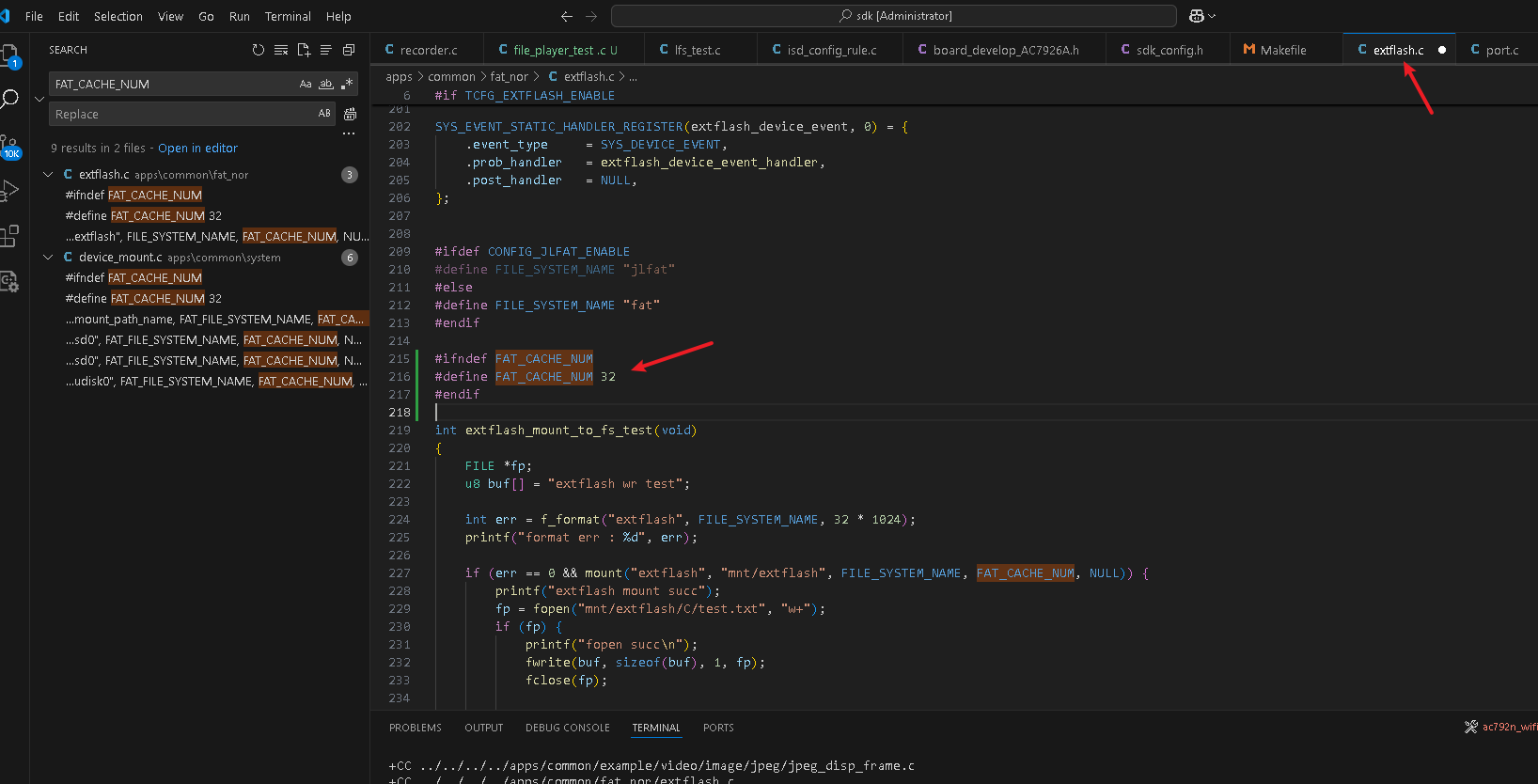The image size is (1538, 784).
Task: Click the fat_nor breadcrumb segment
Action: (x=510, y=77)
